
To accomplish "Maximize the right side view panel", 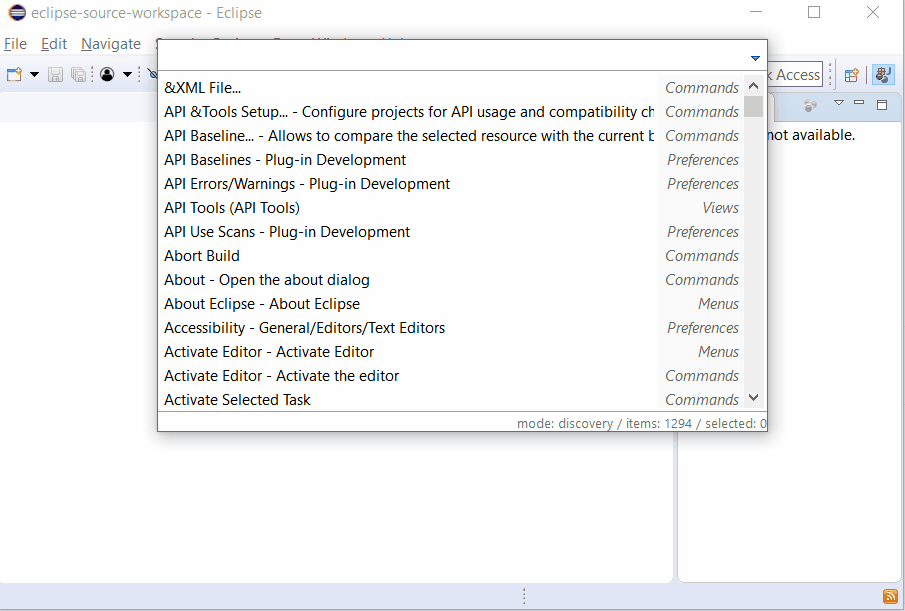I will 882,104.
